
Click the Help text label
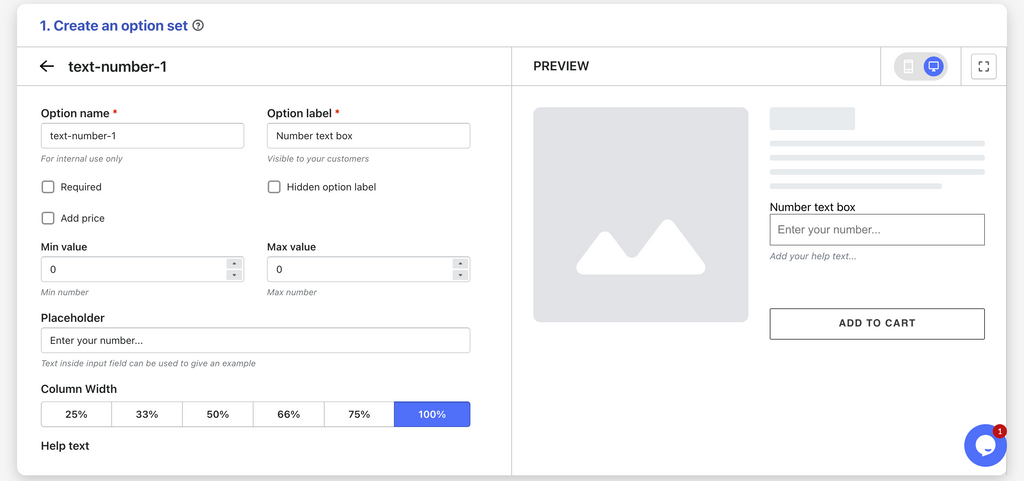click(x=65, y=446)
